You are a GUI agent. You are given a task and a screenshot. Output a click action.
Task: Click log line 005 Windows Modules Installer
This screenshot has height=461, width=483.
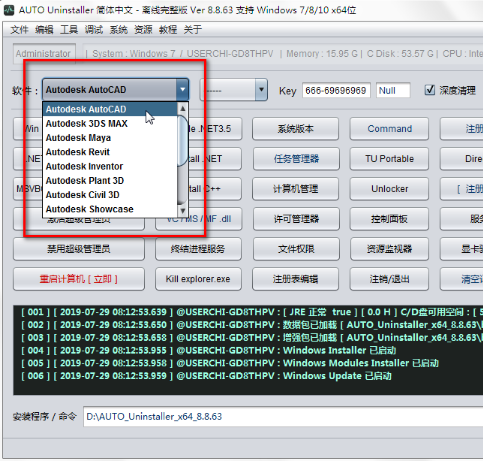tap(230, 363)
